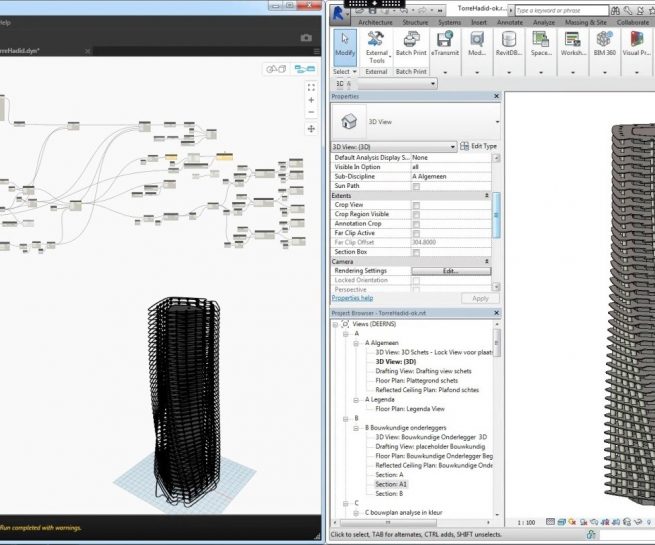This screenshot has height=545, width=655.
Task: Switch to the Architecture ribbon tab
Action: coord(375,21)
